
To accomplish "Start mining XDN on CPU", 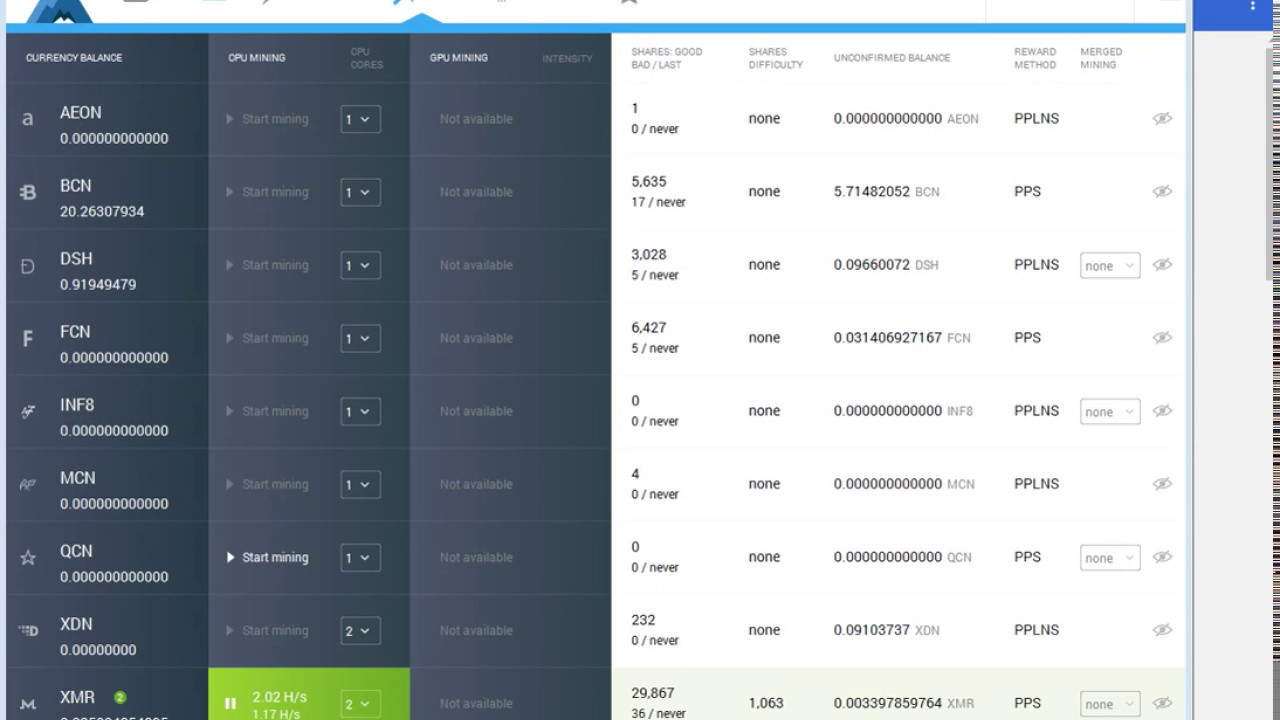I will tap(267, 630).
